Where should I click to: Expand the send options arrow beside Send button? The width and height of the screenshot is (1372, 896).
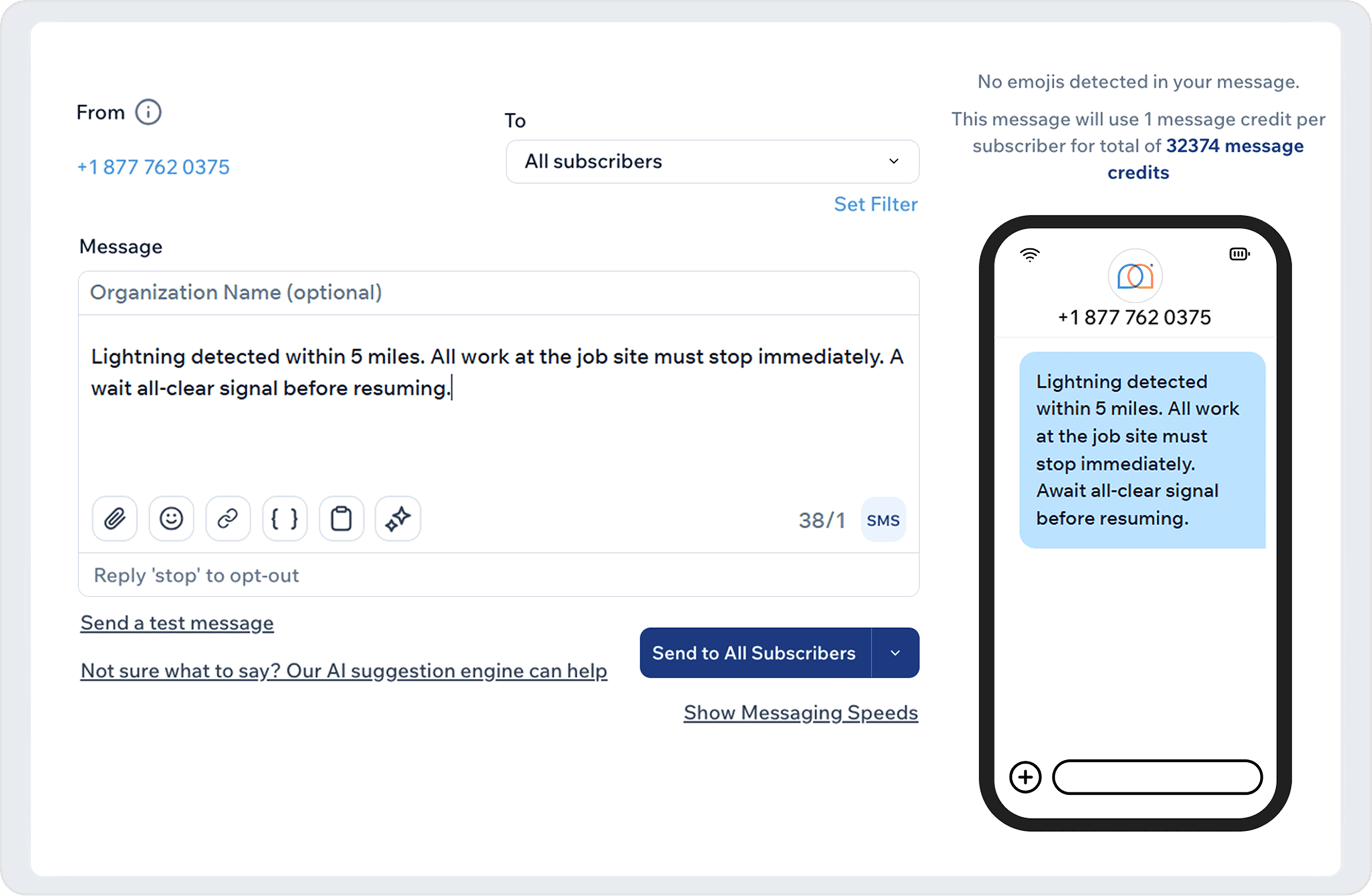pyautogui.click(x=895, y=652)
